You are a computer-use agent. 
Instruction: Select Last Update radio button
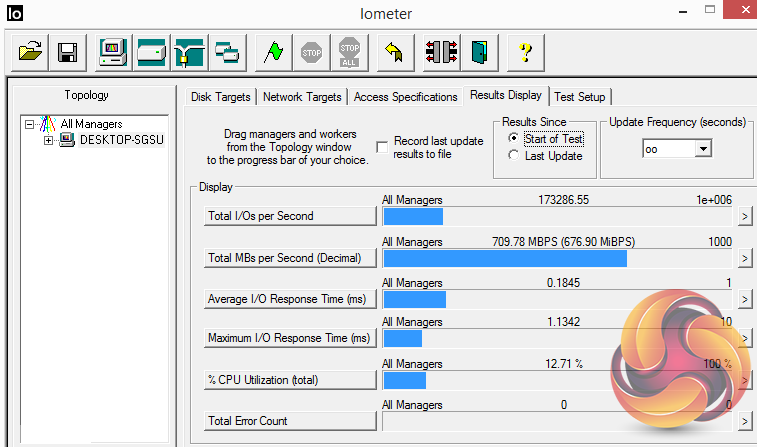(513, 155)
